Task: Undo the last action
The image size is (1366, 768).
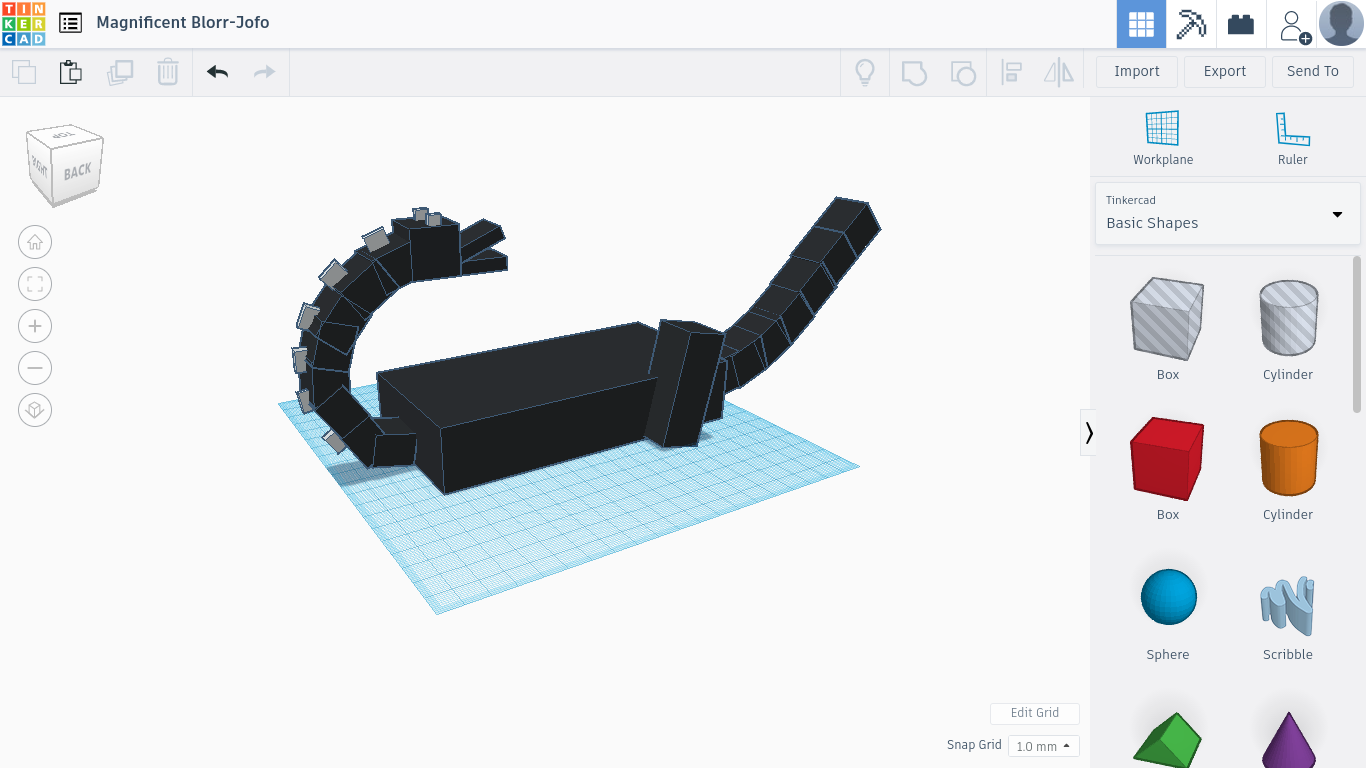Action: coord(217,72)
